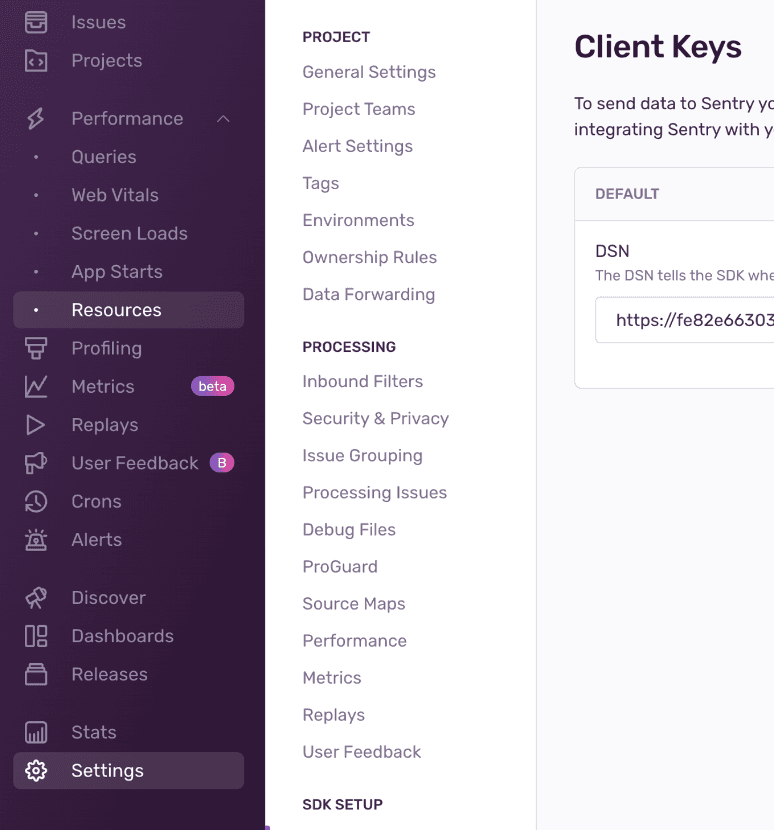Click the Performance lightning bolt icon

[x=36, y=119]
